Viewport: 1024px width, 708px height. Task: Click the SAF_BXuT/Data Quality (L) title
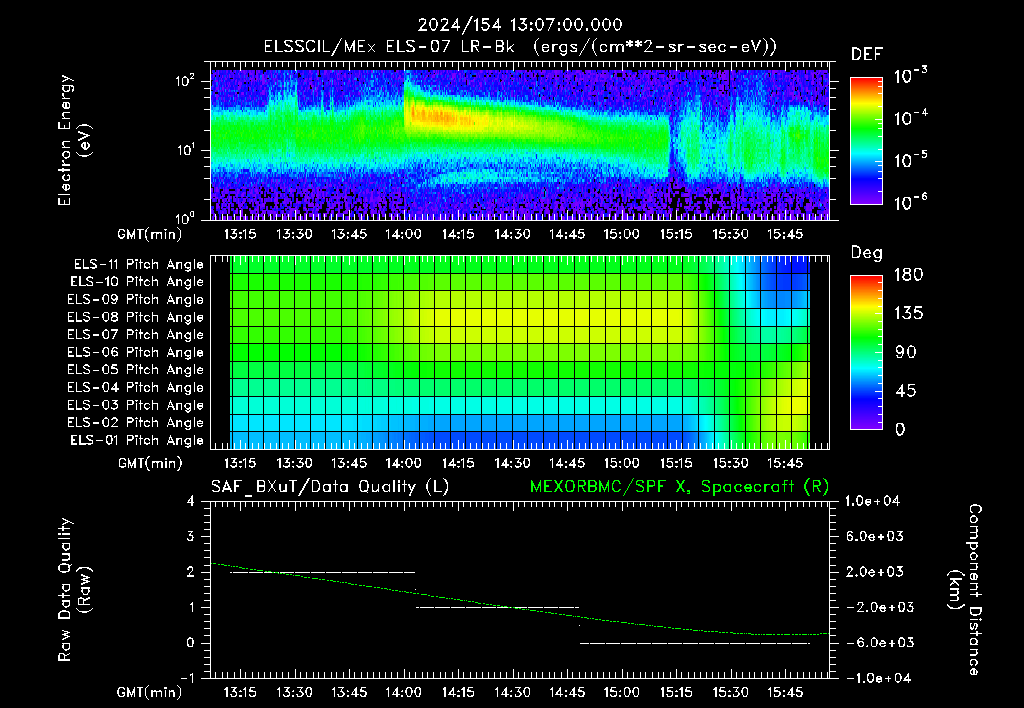(330, 487)
